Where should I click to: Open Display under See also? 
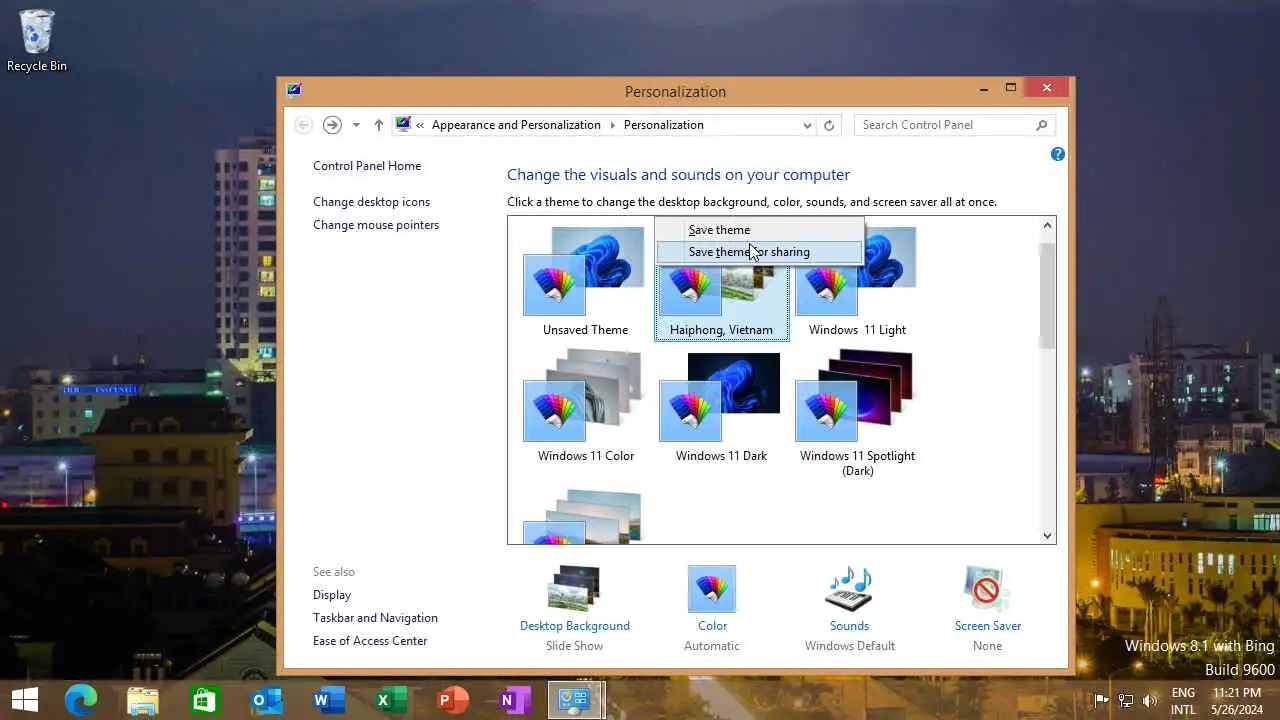point(332,595)
